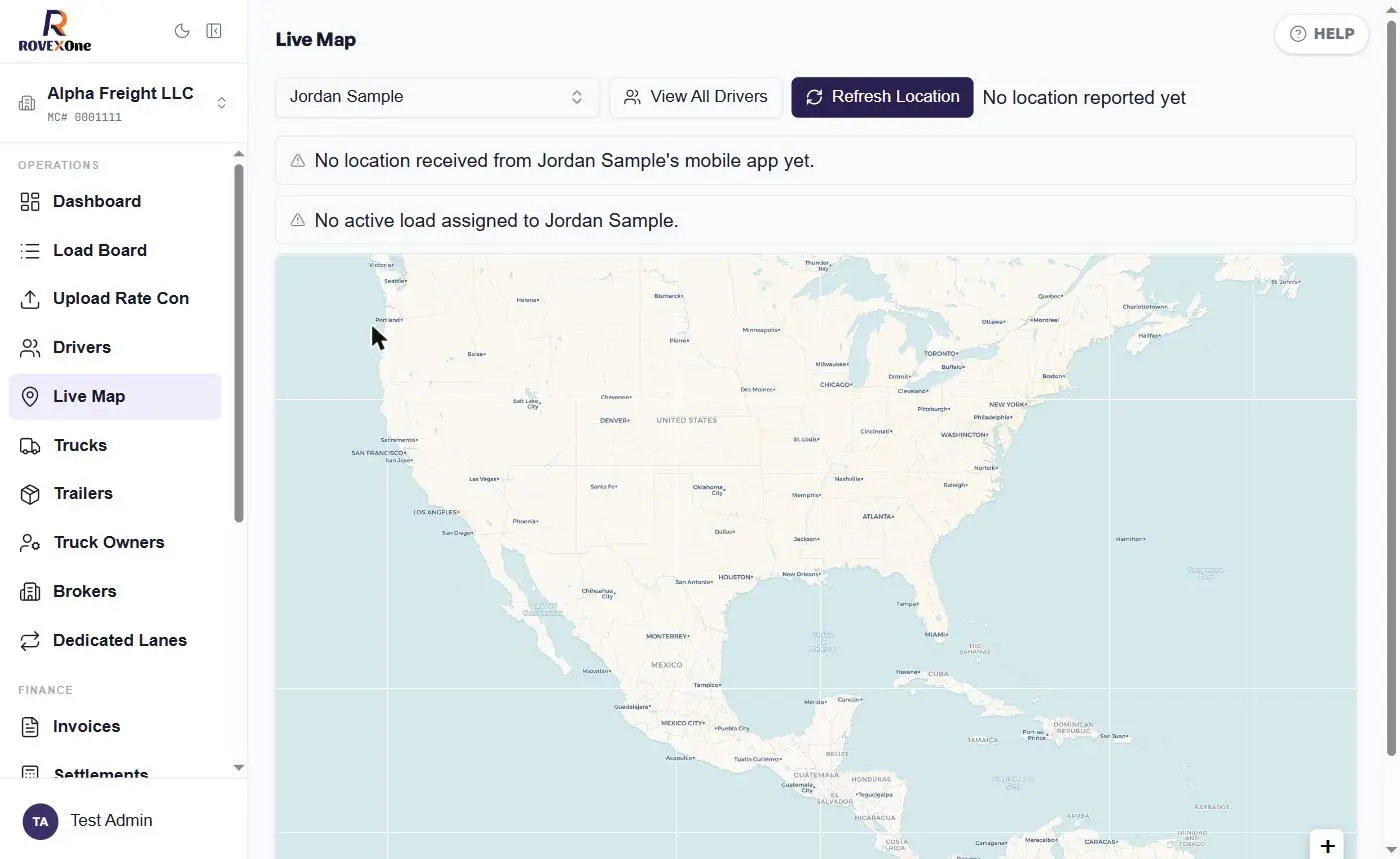
Task: Click the TA avatar circle
Action: point(40,821)
